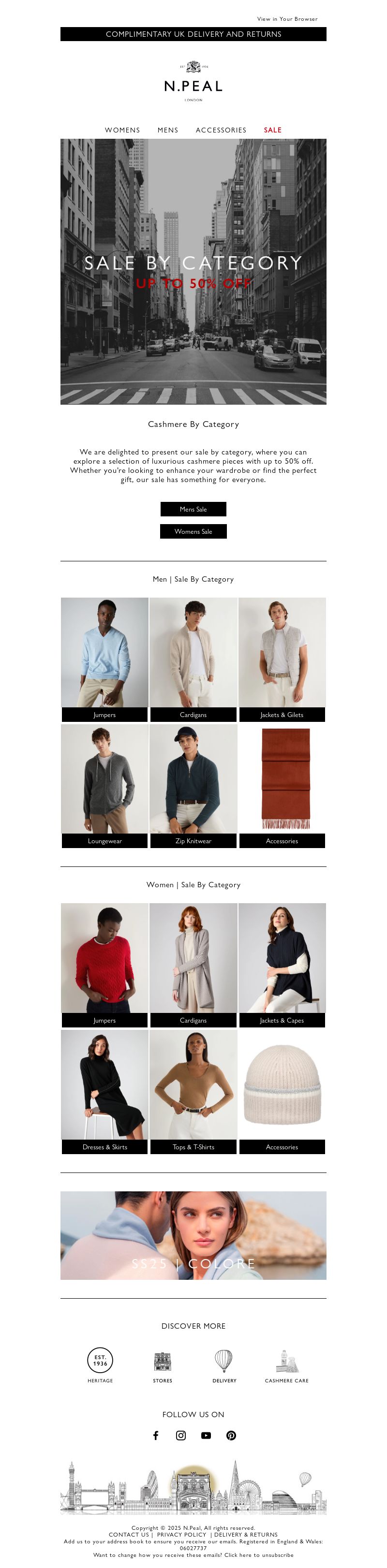Click the Mens Sale button
The height and width of the screenshot is (1568, 387).
click(x=193, y=509)
